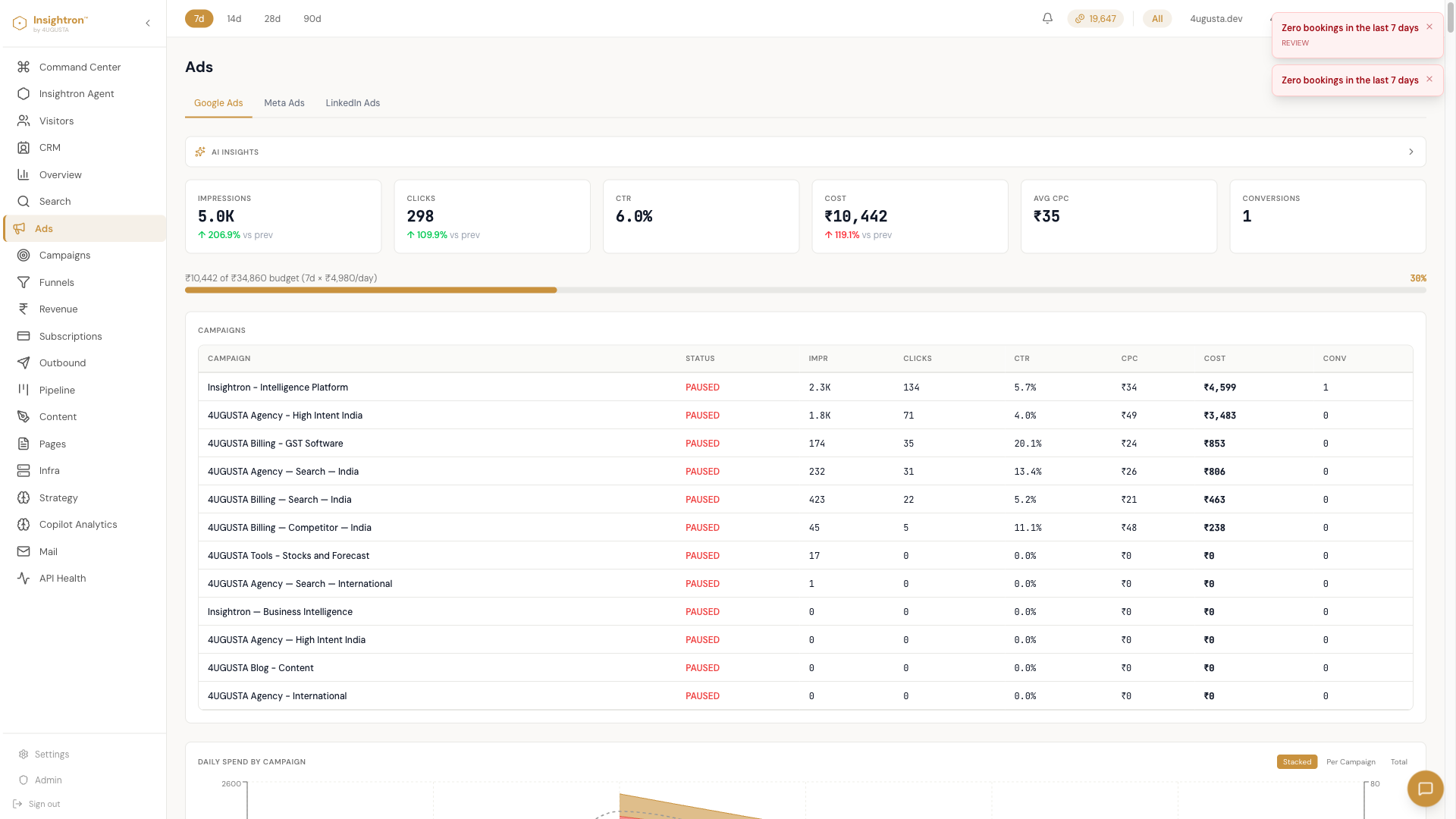Switch chart view to Per Campaign
1456x819 pixels.
coord(1351,761)
